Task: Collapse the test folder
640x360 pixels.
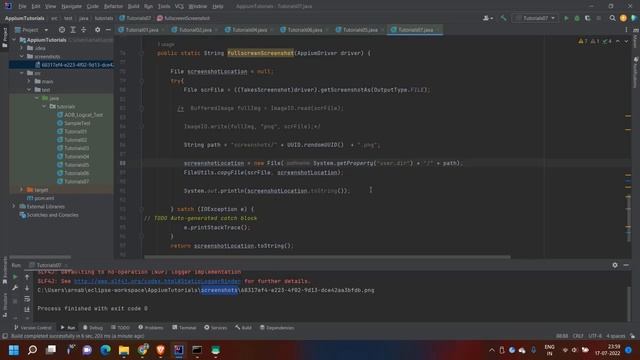Action: tap(29, 90)
